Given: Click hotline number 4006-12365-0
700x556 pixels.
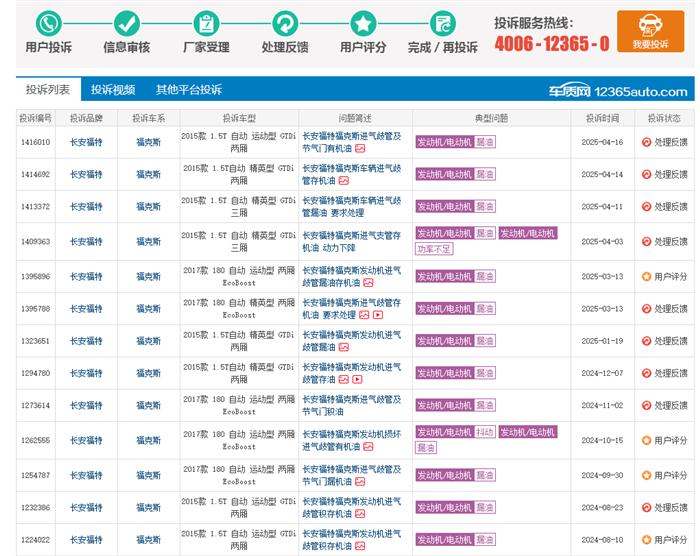Looking at the screenshot, I should [x=552, y=44].
